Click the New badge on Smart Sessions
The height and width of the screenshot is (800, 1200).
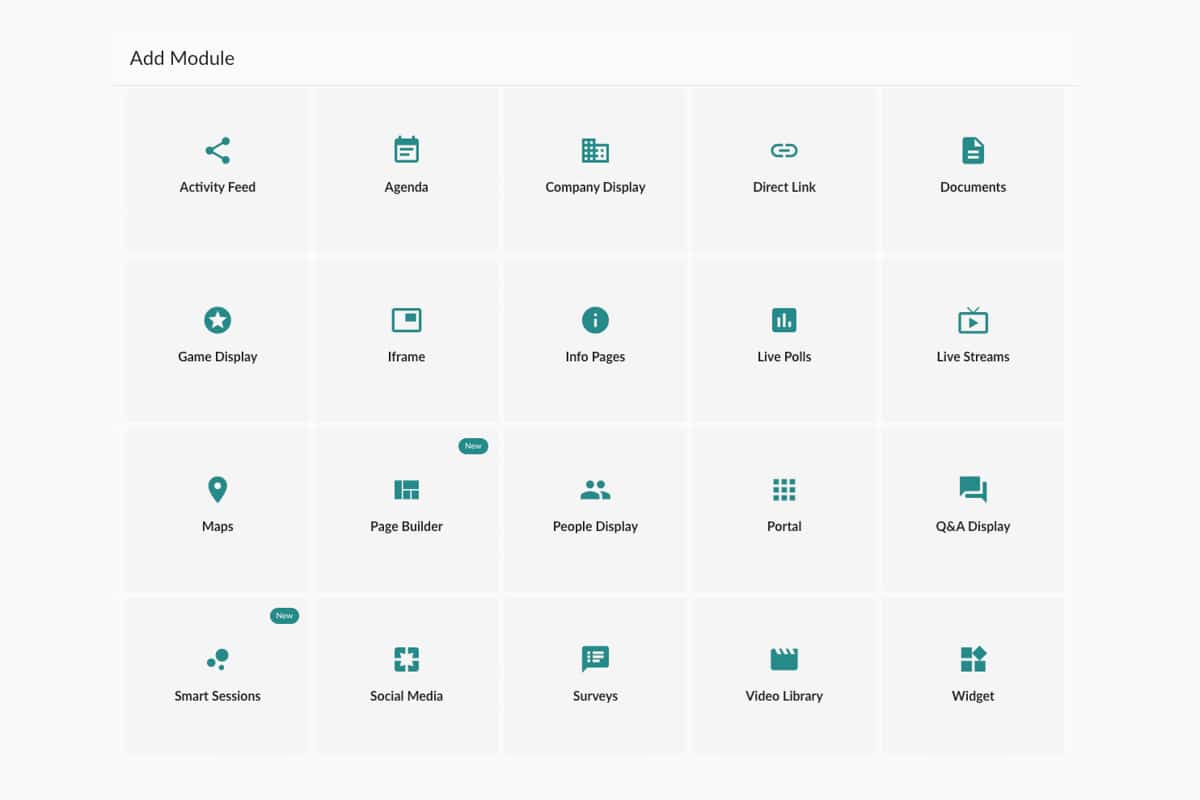(x=284, y=616)
